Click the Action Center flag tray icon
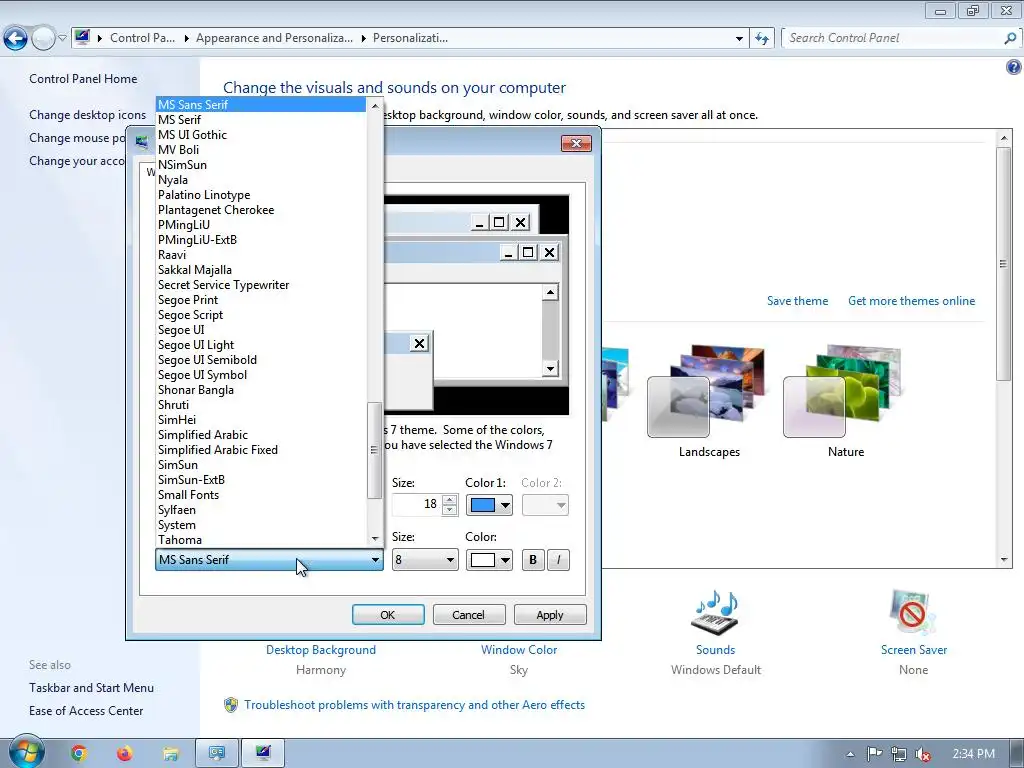This screenshot has width=1024, height=768. pyautogui.click(x=874, y=754)
